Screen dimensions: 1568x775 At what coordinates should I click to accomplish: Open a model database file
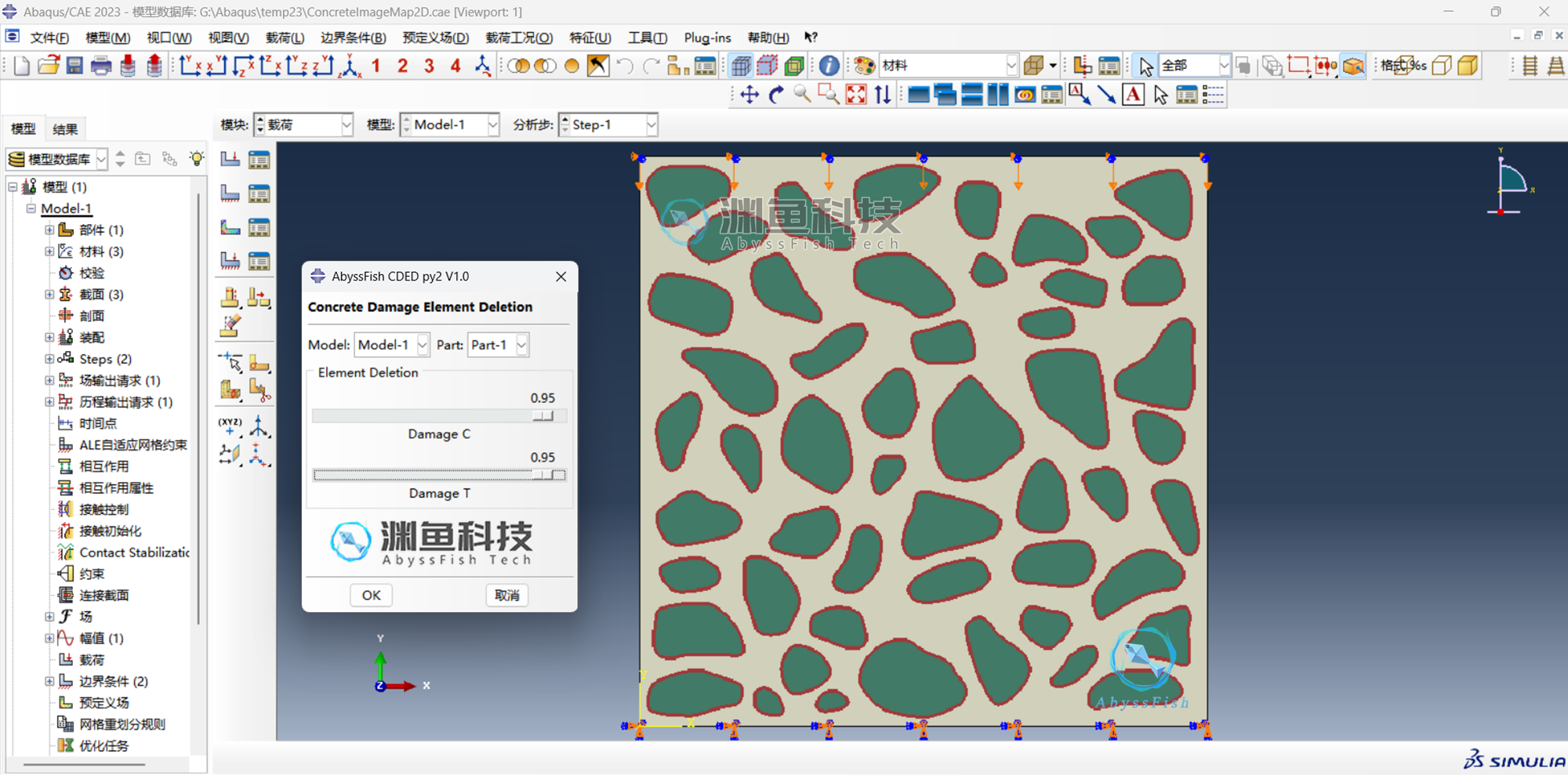(49, 66)
